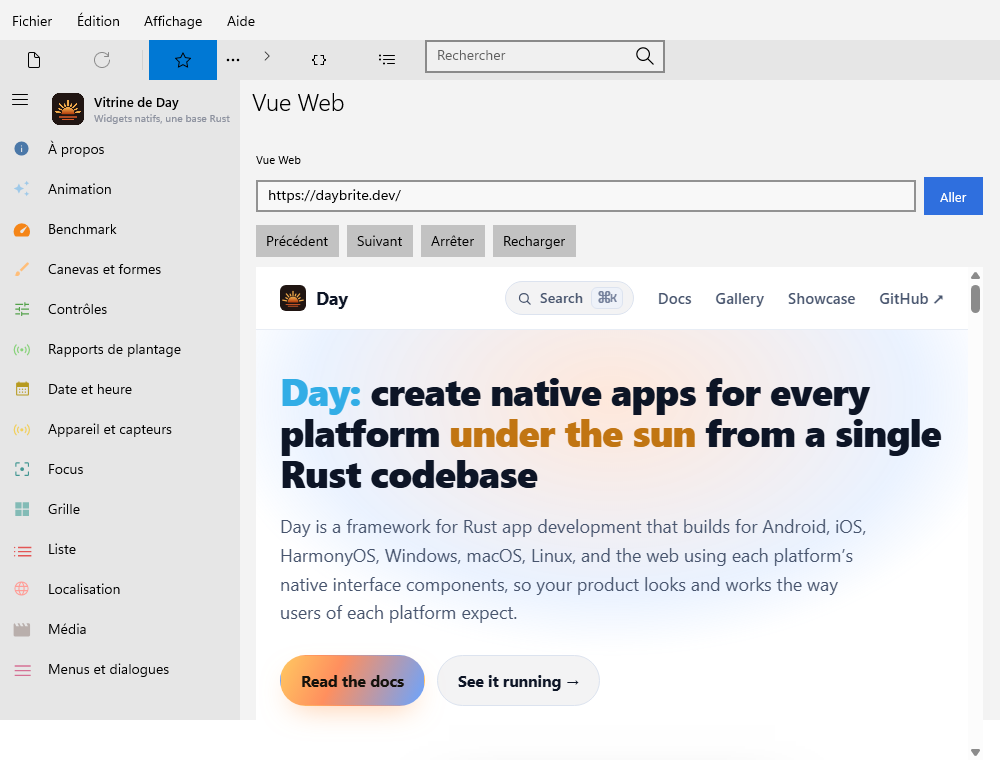Click the Grille grid icon
1000x760 pixels.
[22, 509]
